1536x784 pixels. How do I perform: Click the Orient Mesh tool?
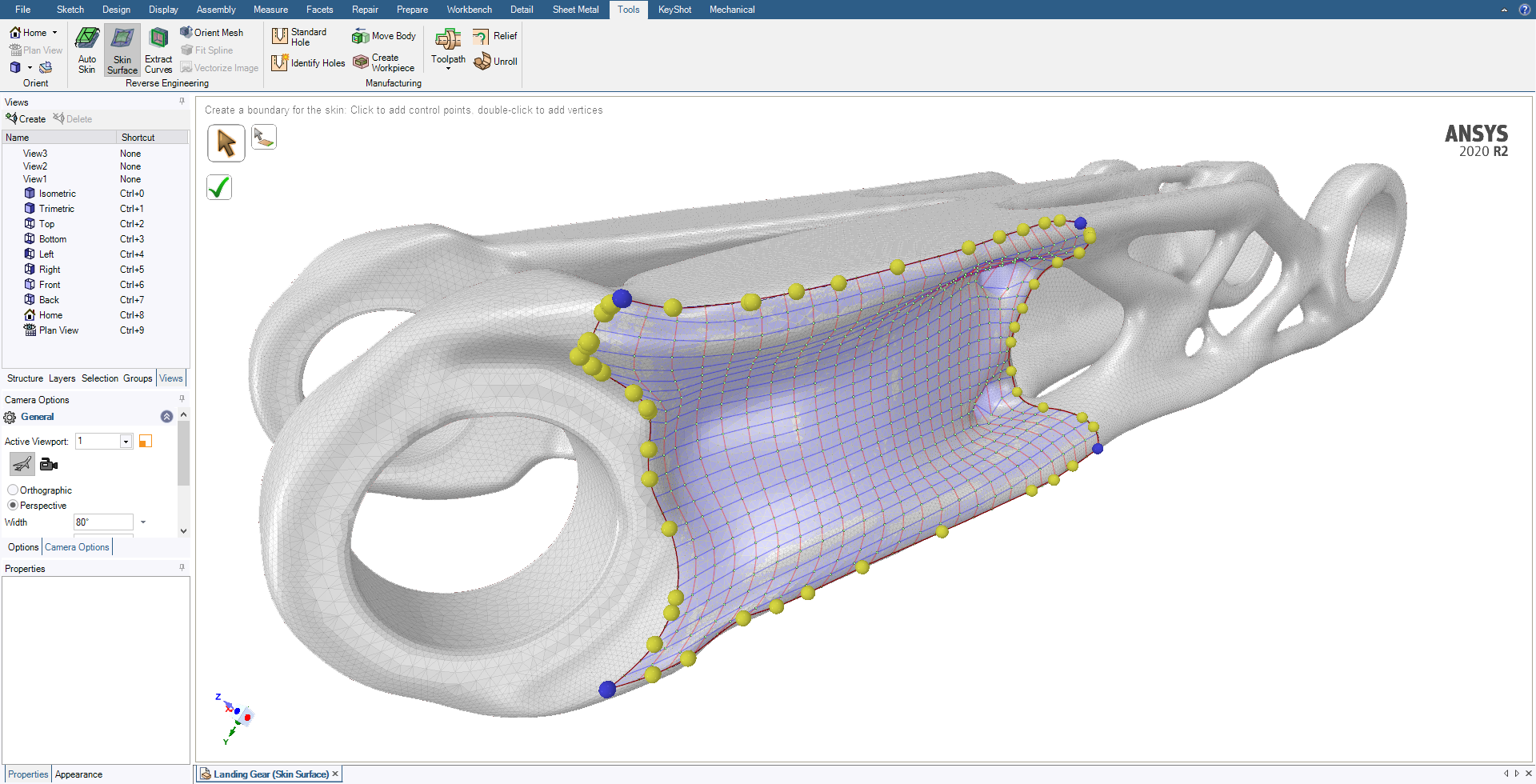coord(212,33)
